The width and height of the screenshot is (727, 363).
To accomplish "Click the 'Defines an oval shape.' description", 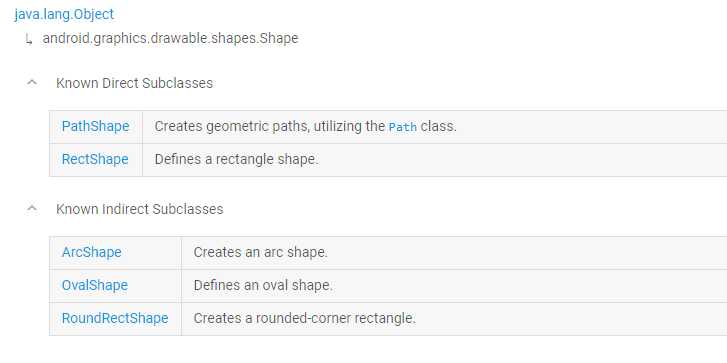I will pos(263,285).
